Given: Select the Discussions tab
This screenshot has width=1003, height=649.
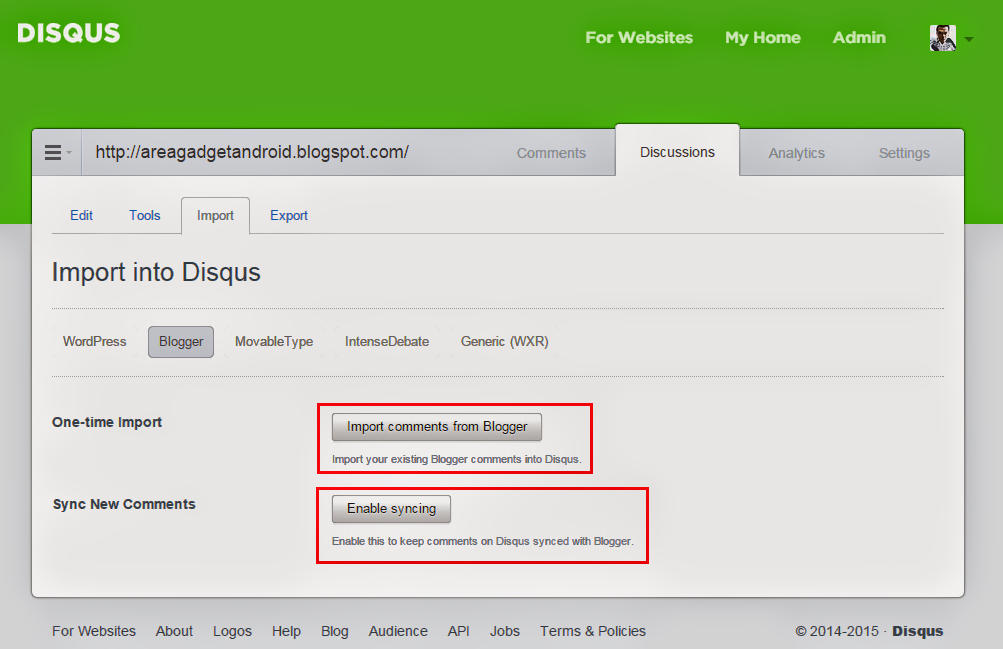Looking at the screenshot, I should 677,152.
